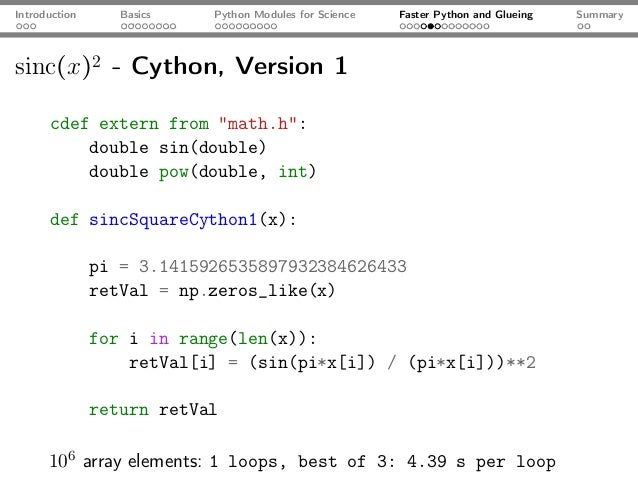Open the Python Modules for Science section
Screen dimensions: 638x479
coord(285,15)
